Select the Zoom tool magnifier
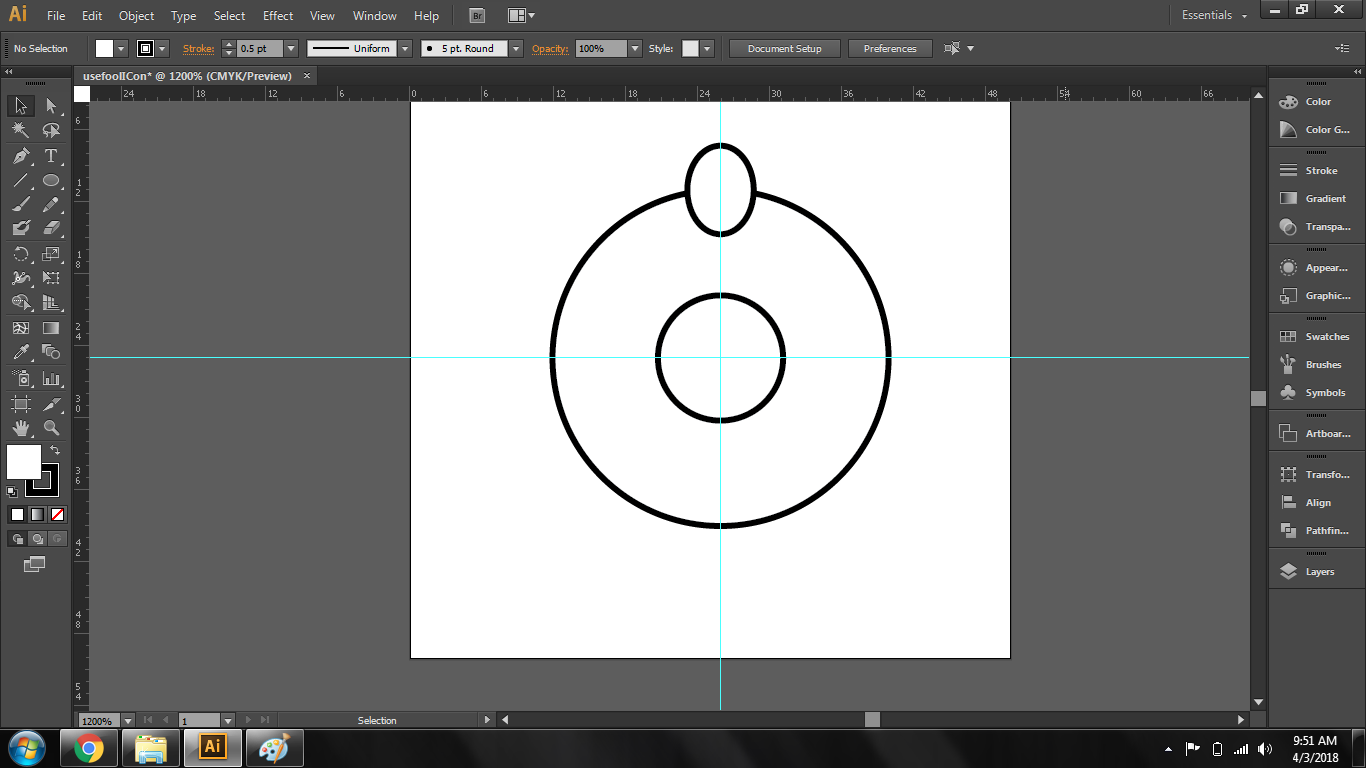This screenshot has height=768, width=1366. point(51,428)
